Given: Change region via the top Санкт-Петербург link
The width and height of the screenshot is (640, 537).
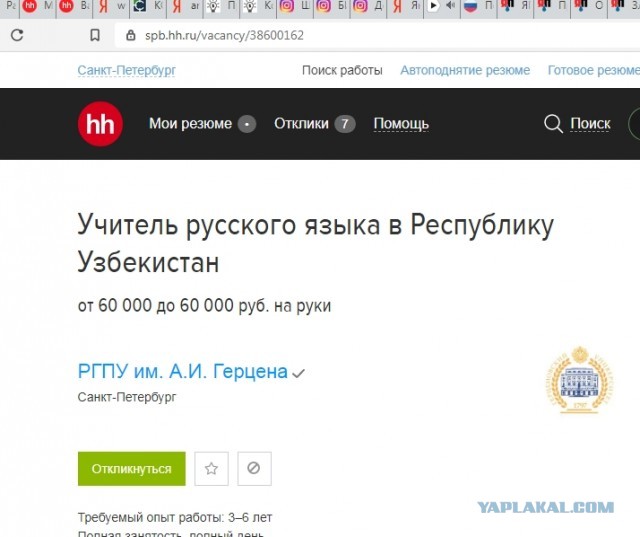Looking at the screenshot, I should pos(127,70).
